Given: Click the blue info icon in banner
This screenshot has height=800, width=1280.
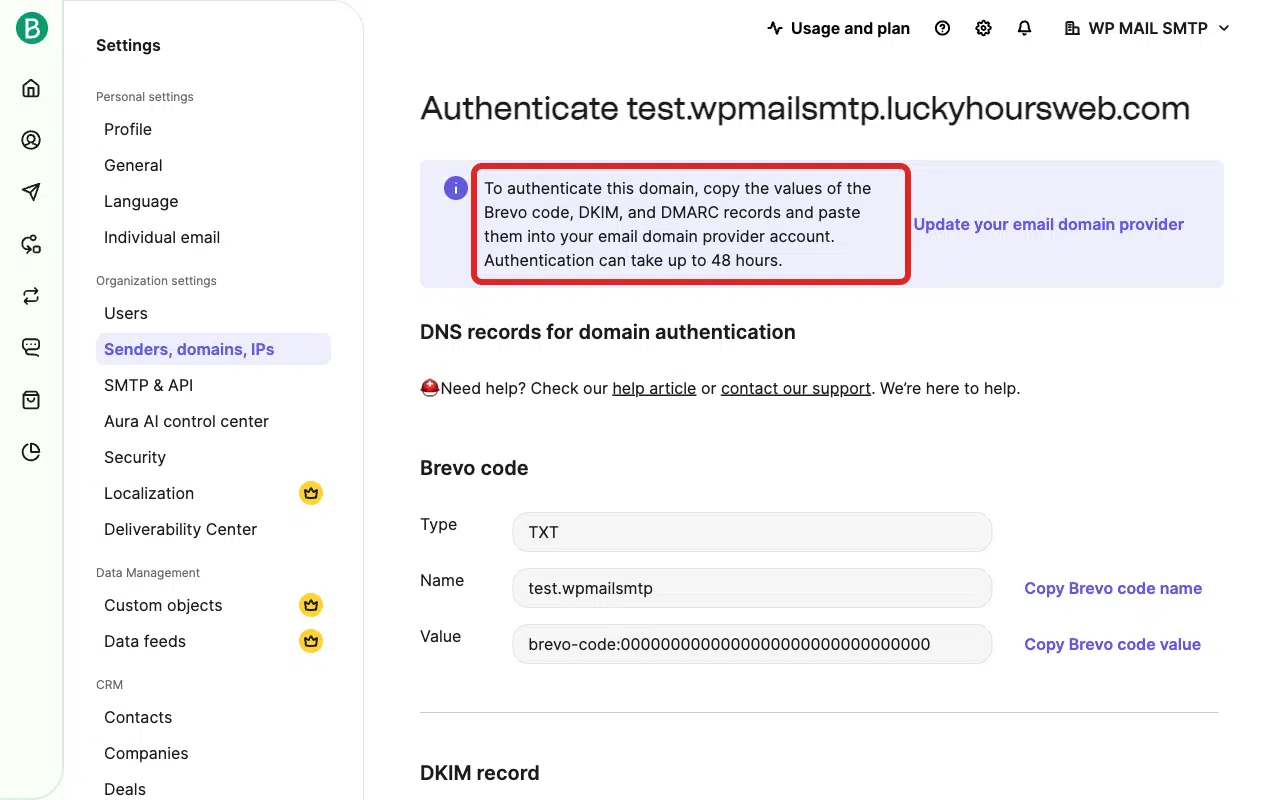Looking at the screenshot, I should point(456,188).
